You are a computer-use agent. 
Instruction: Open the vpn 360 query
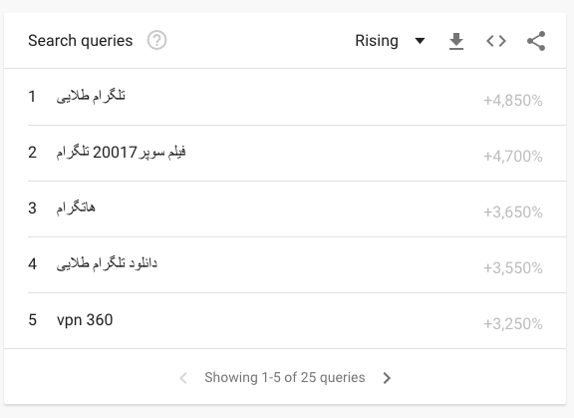coord(85,320)
